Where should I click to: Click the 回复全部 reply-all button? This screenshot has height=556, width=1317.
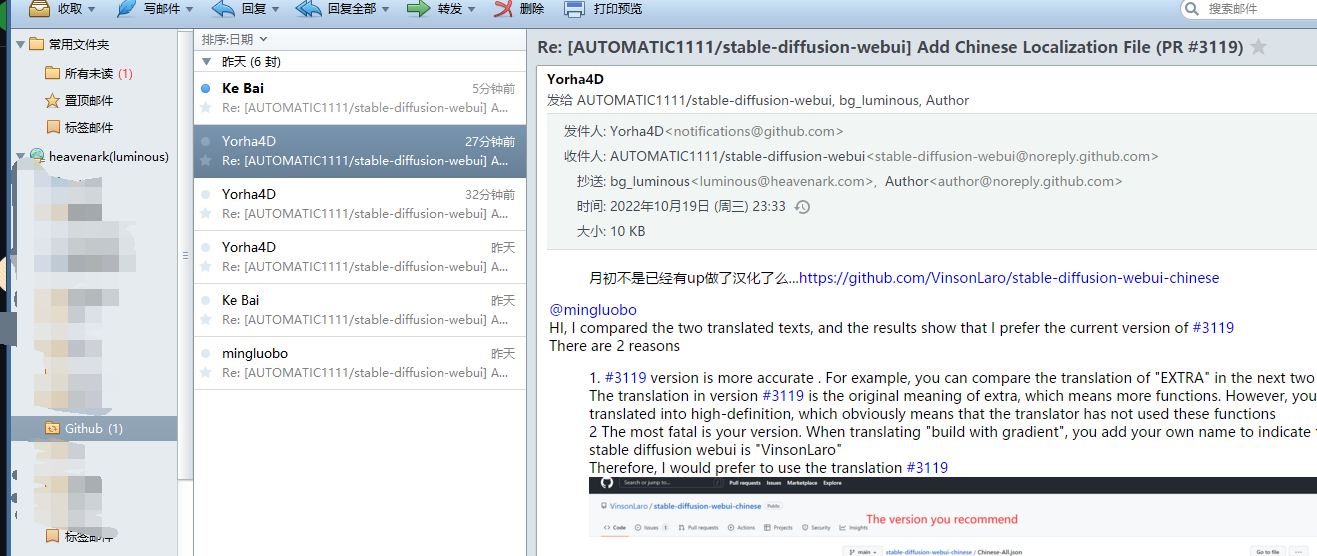point(336,9)
